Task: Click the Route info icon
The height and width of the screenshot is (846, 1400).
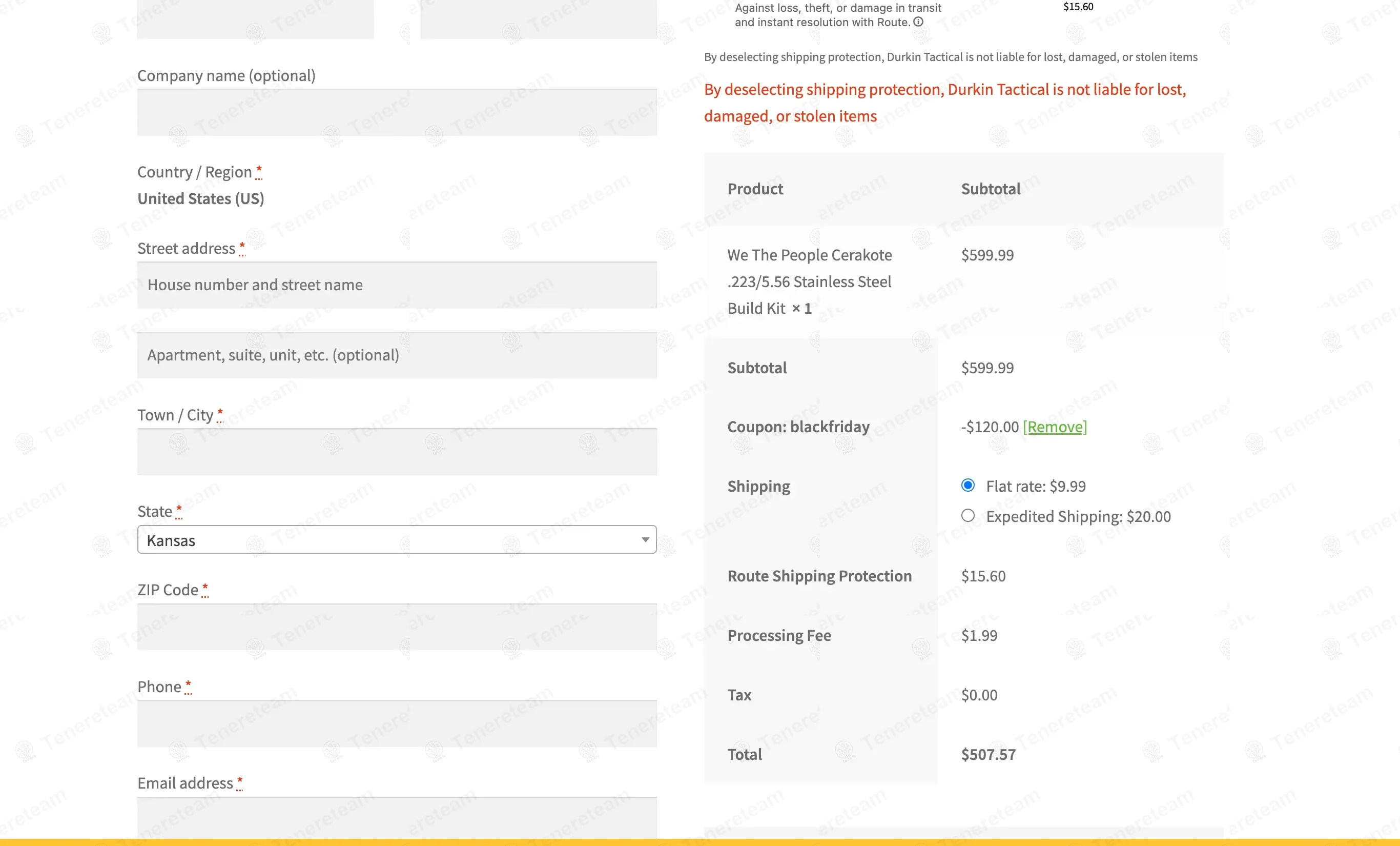Action: (918, 22)
